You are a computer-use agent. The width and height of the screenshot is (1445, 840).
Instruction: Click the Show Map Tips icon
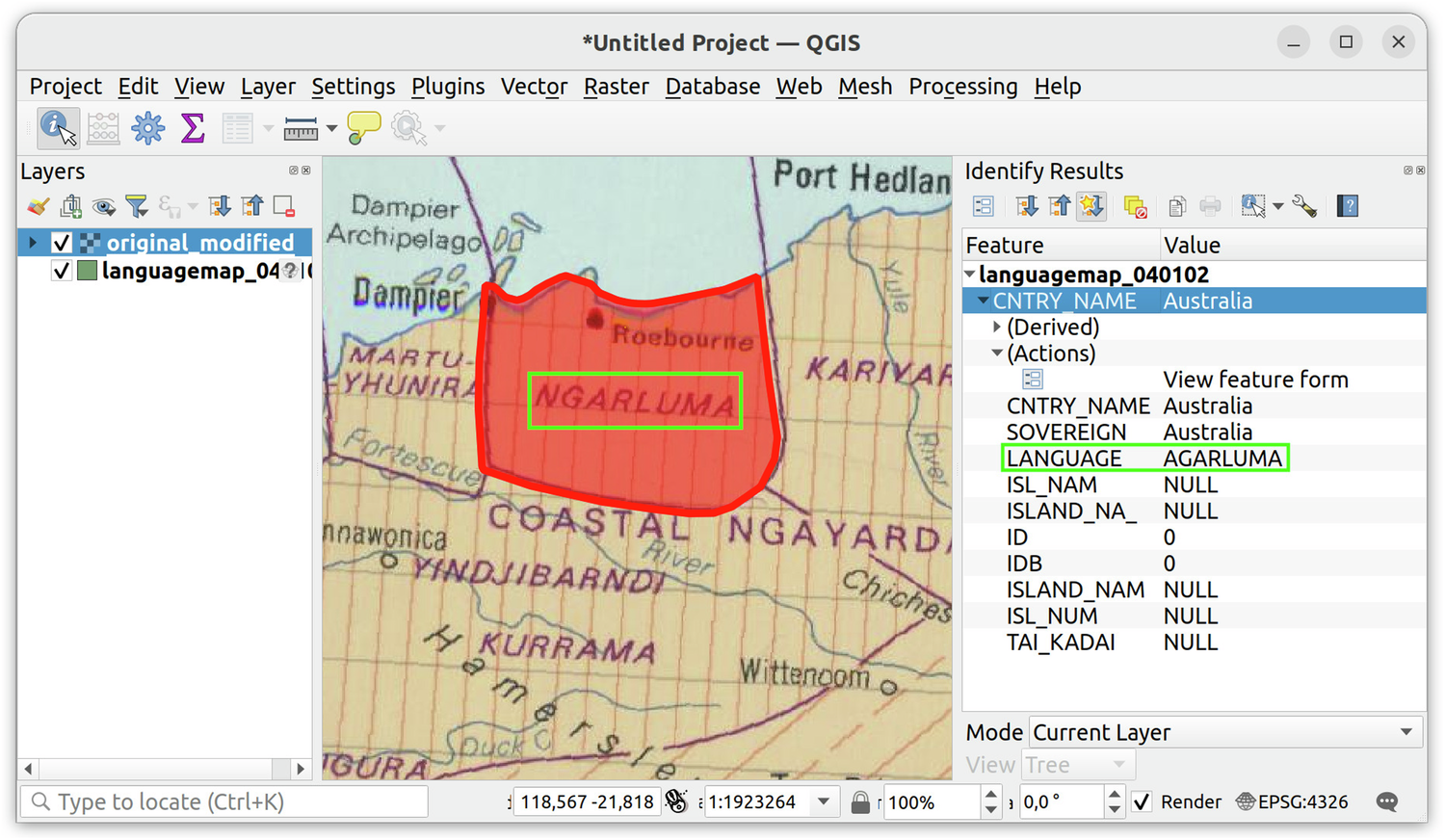[363, 128]
